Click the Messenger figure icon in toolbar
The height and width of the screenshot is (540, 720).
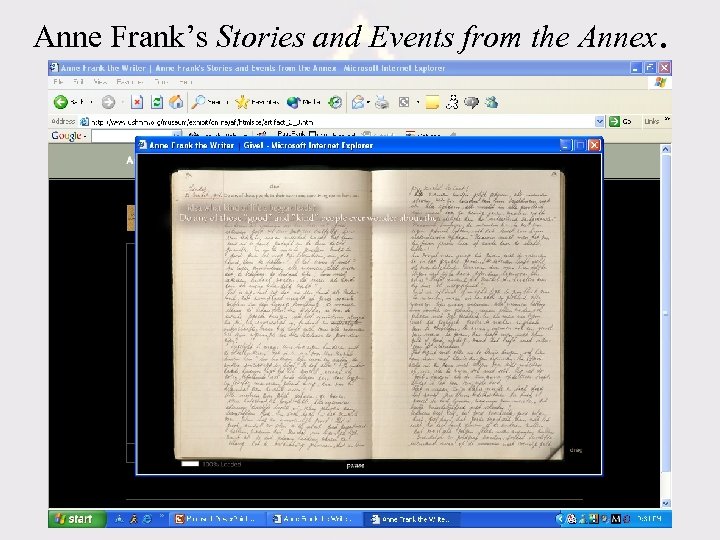[452, 102]
